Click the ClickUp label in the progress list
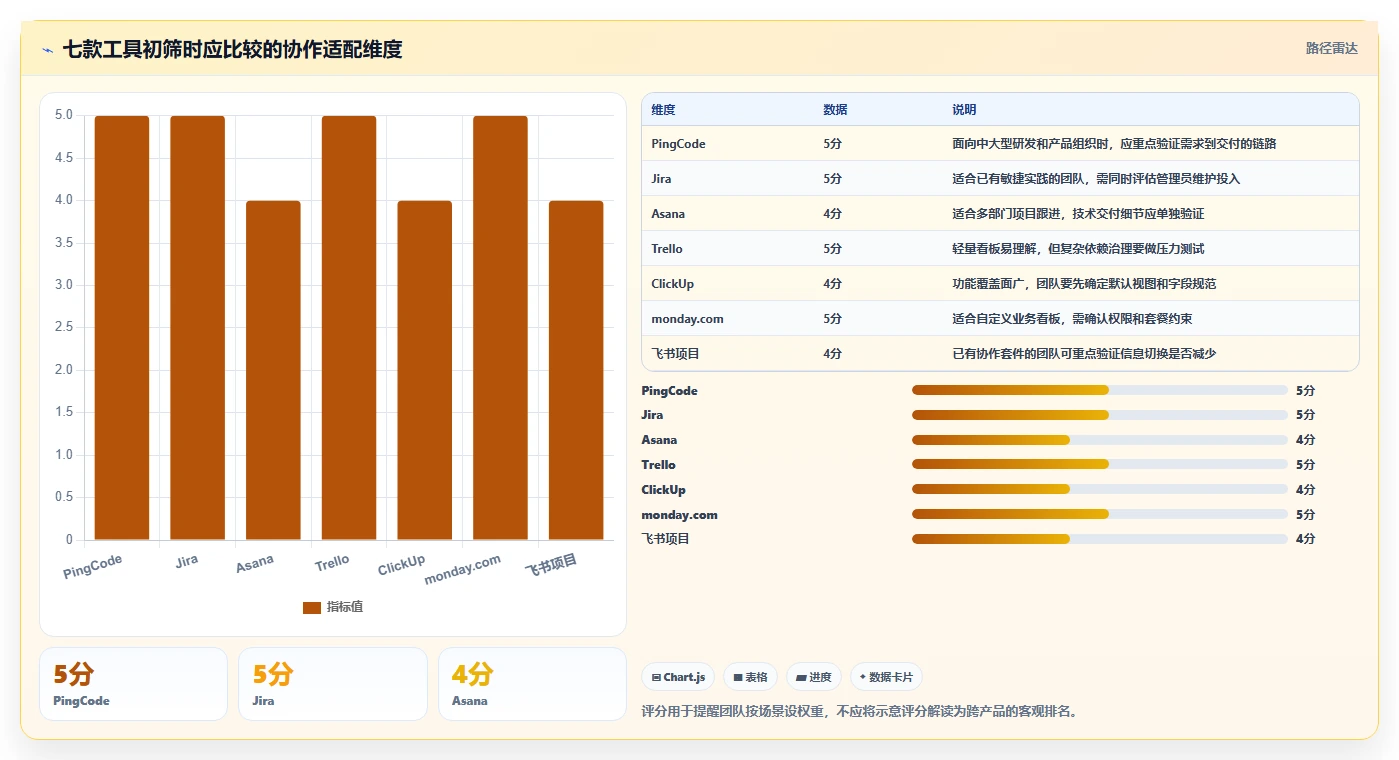The height and width of the screenshot is (760, 1399). coord(663,490)
